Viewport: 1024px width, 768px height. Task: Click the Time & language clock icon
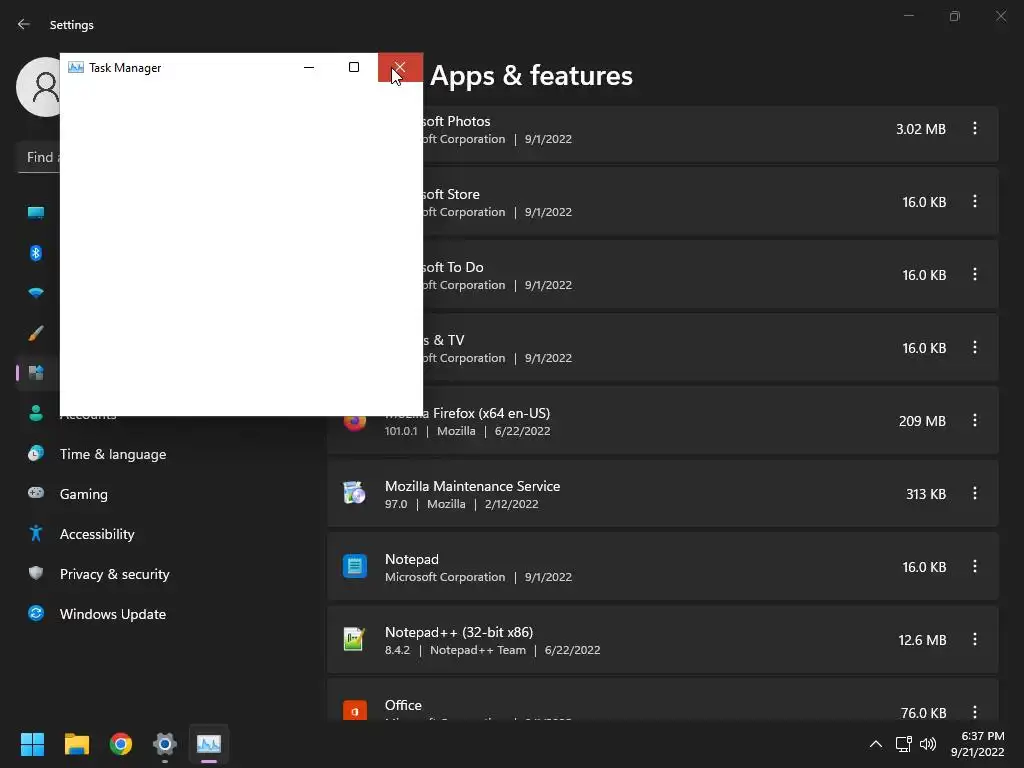[x=36, y=453]
